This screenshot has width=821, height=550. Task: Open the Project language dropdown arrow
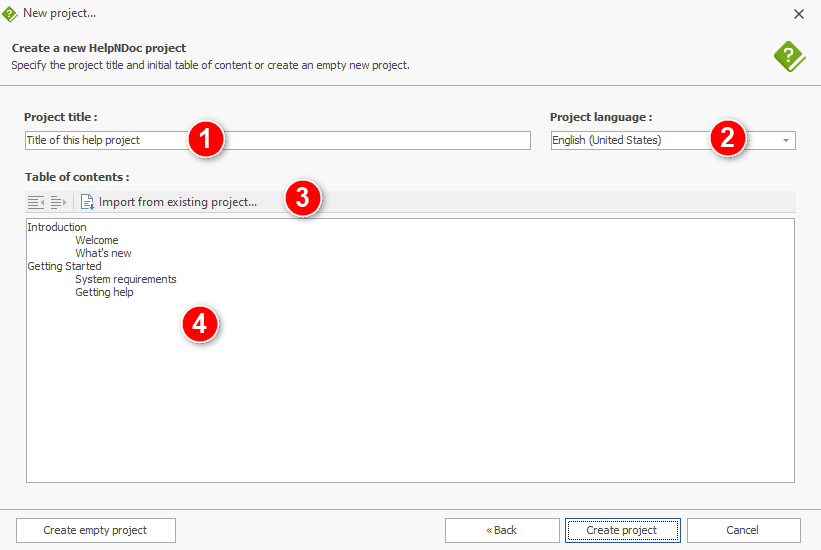pyautogui.click(x=785, y=140)
